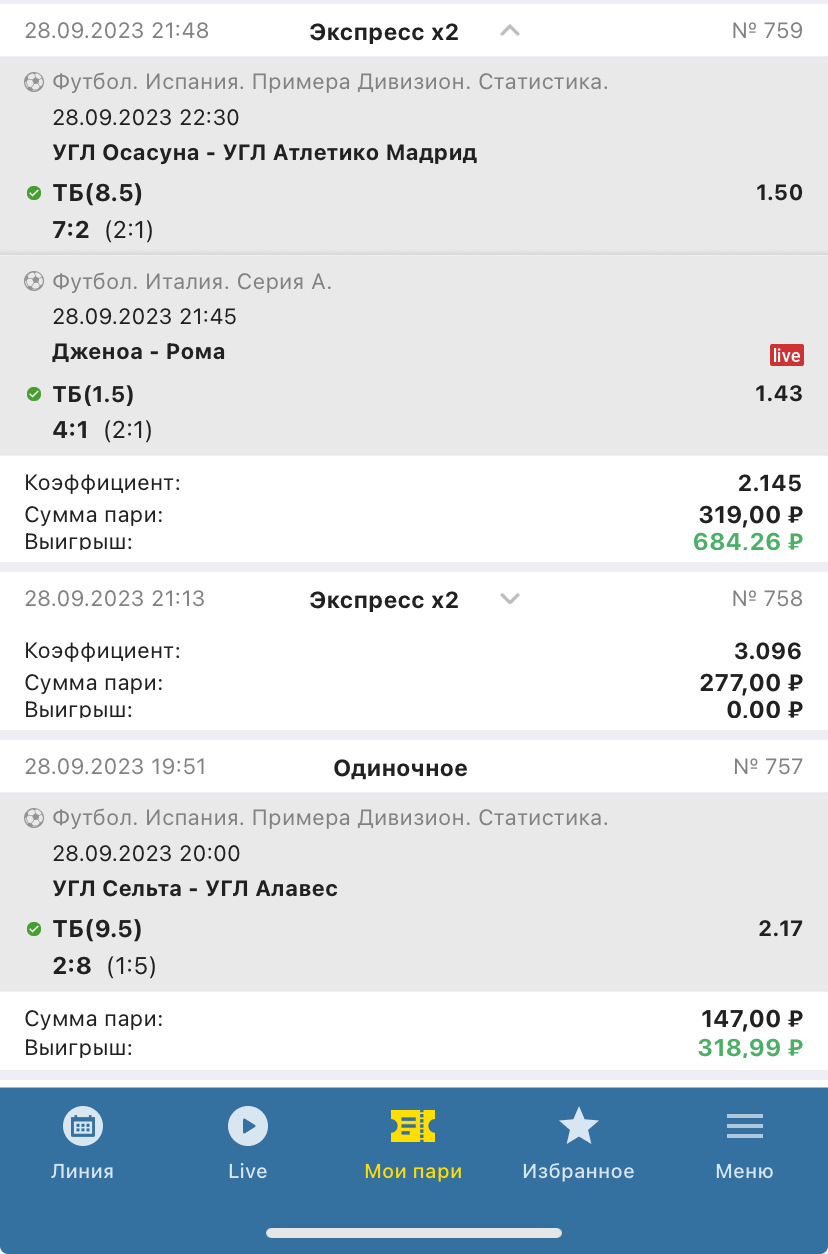Tap the home indicator bar
828x1254 pixels.
(x=414, y=1233)
